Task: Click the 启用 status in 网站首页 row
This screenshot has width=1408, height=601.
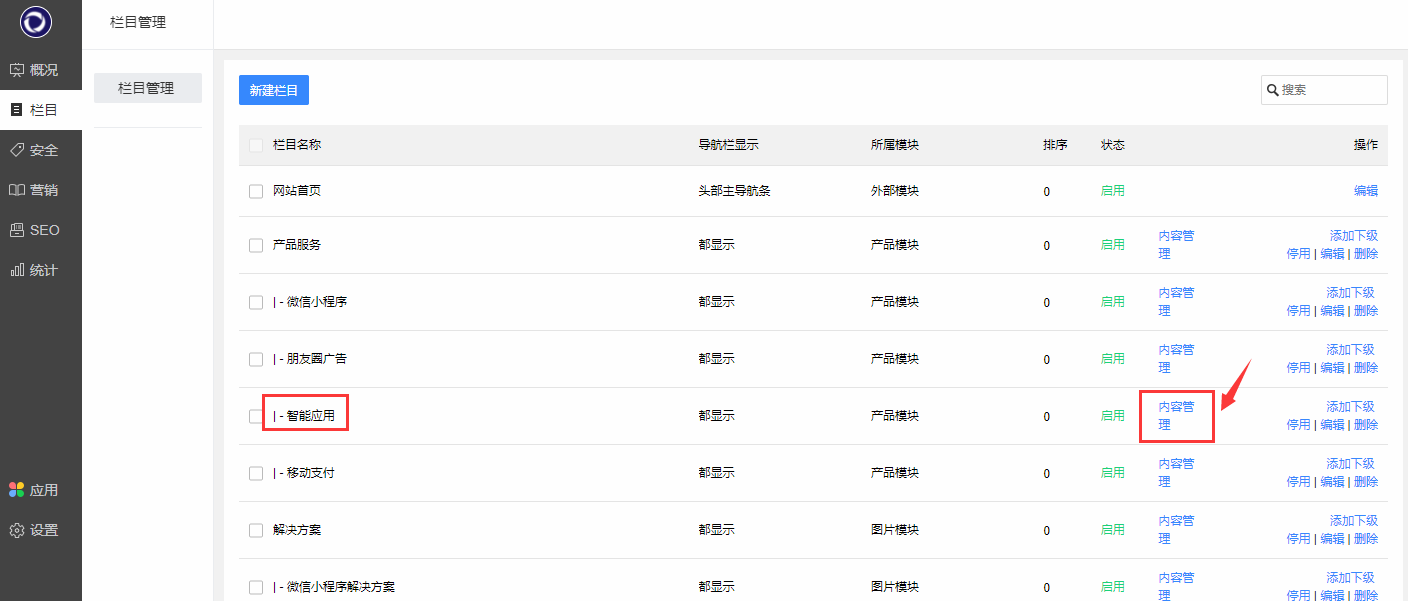Action: [1113, 191]
